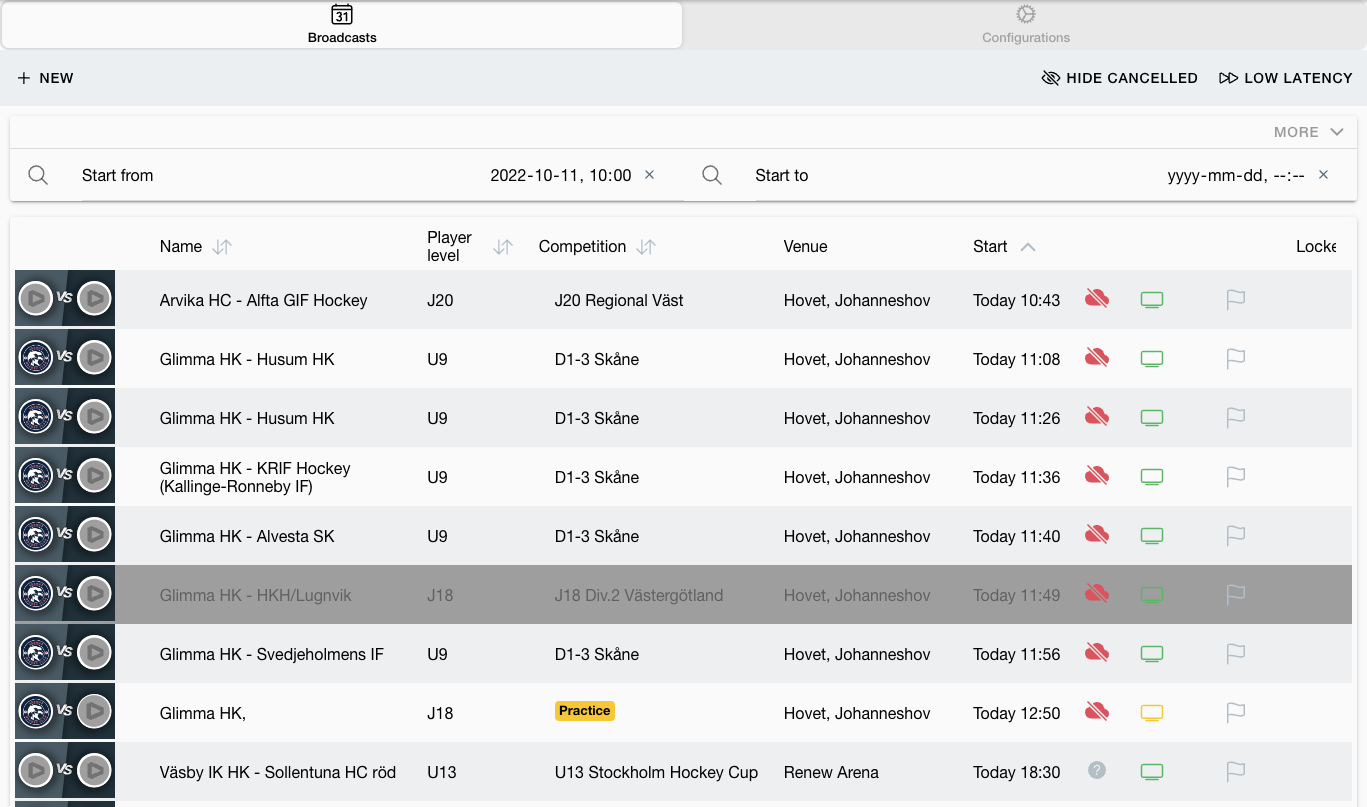Flag the Glimma HK - HKH/Lugnvik broadcast
Viewport: 1367px width, 807px height.
tap(1236, 595)
